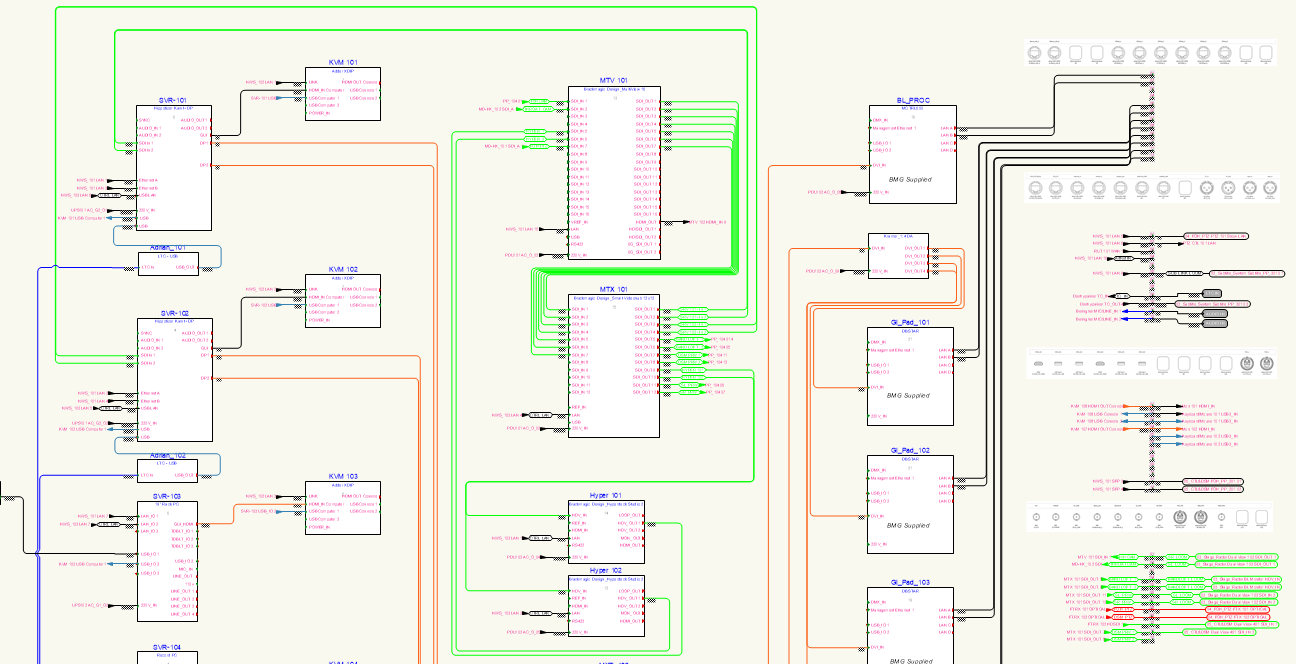
Task: Select the Adrien_101 LTC-USB block
Action: [168, 265]
